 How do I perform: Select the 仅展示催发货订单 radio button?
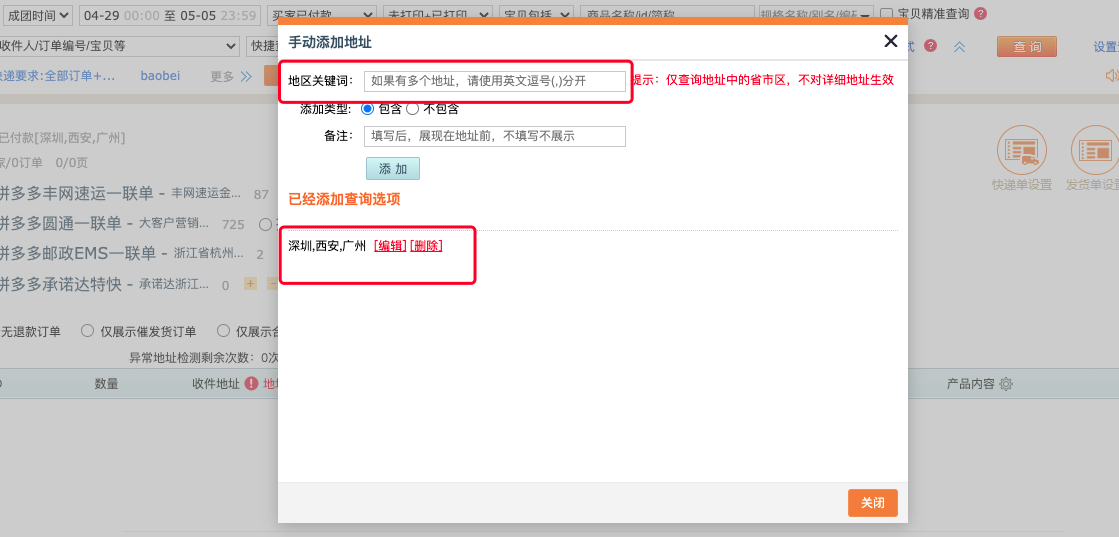click(x=87, y=331)
